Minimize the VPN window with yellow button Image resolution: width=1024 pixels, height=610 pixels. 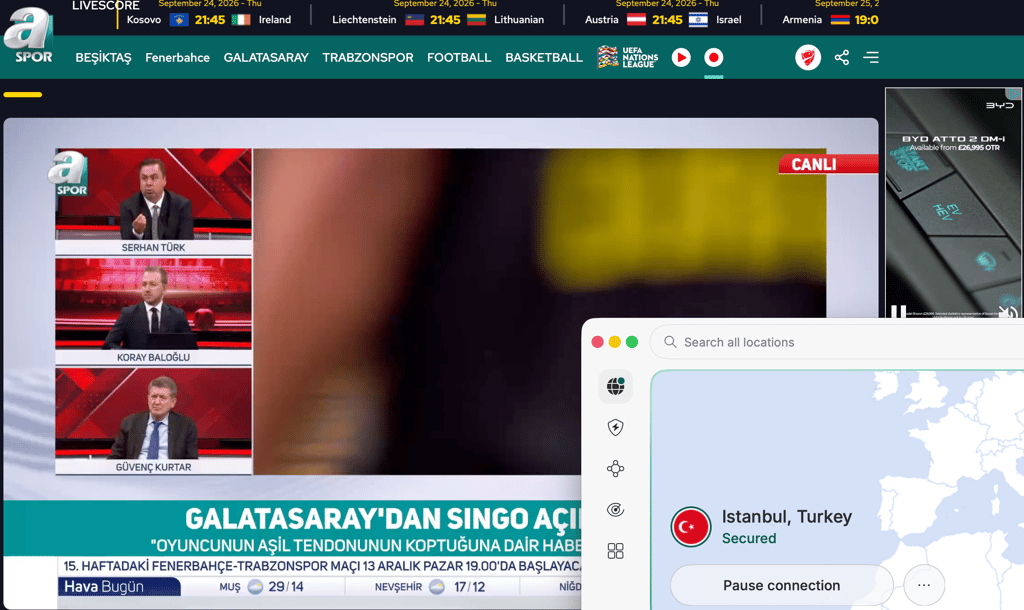click(x=615, y=342)
